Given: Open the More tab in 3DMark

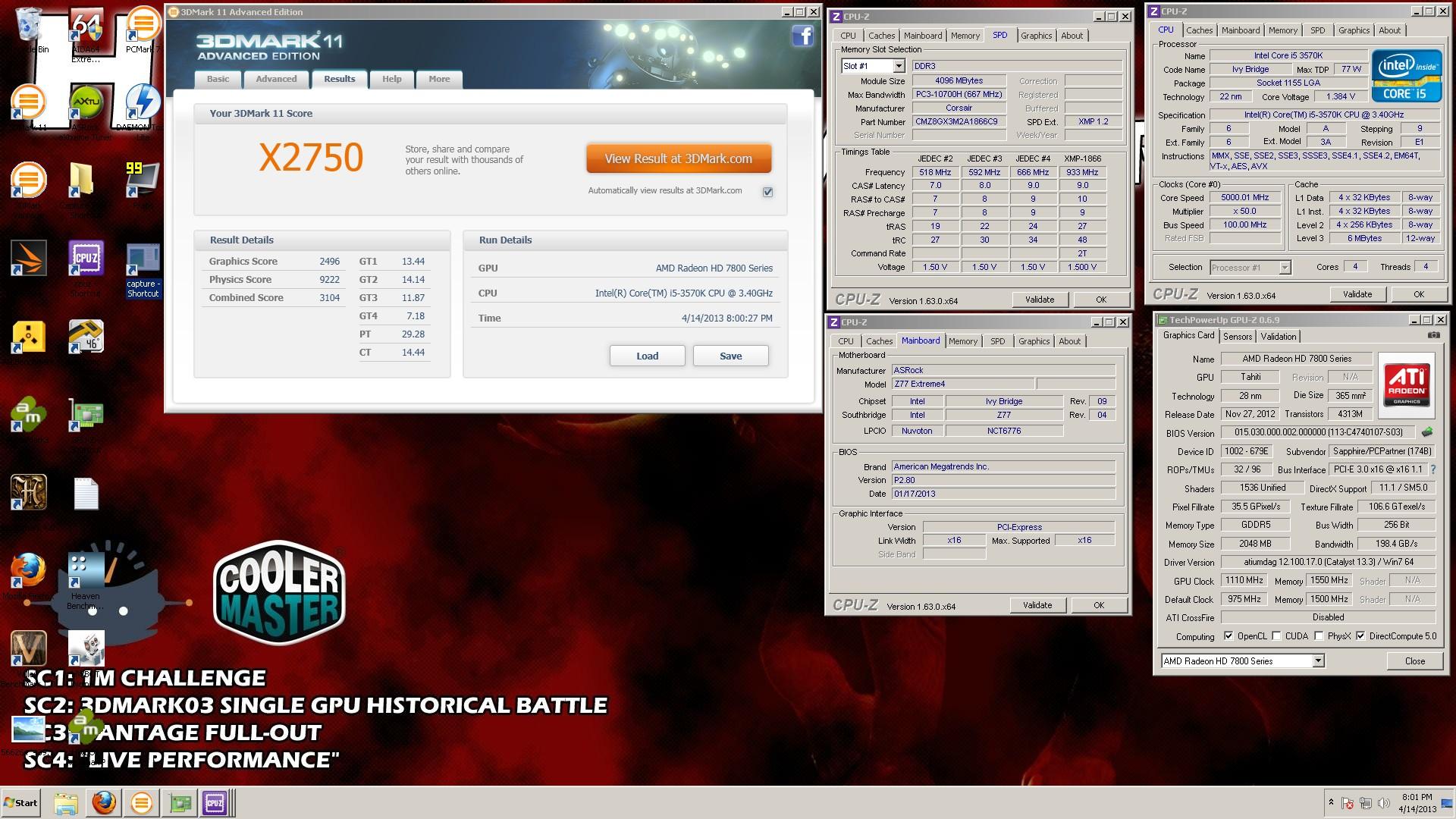Looking at the screenshot, I should 439,79.
